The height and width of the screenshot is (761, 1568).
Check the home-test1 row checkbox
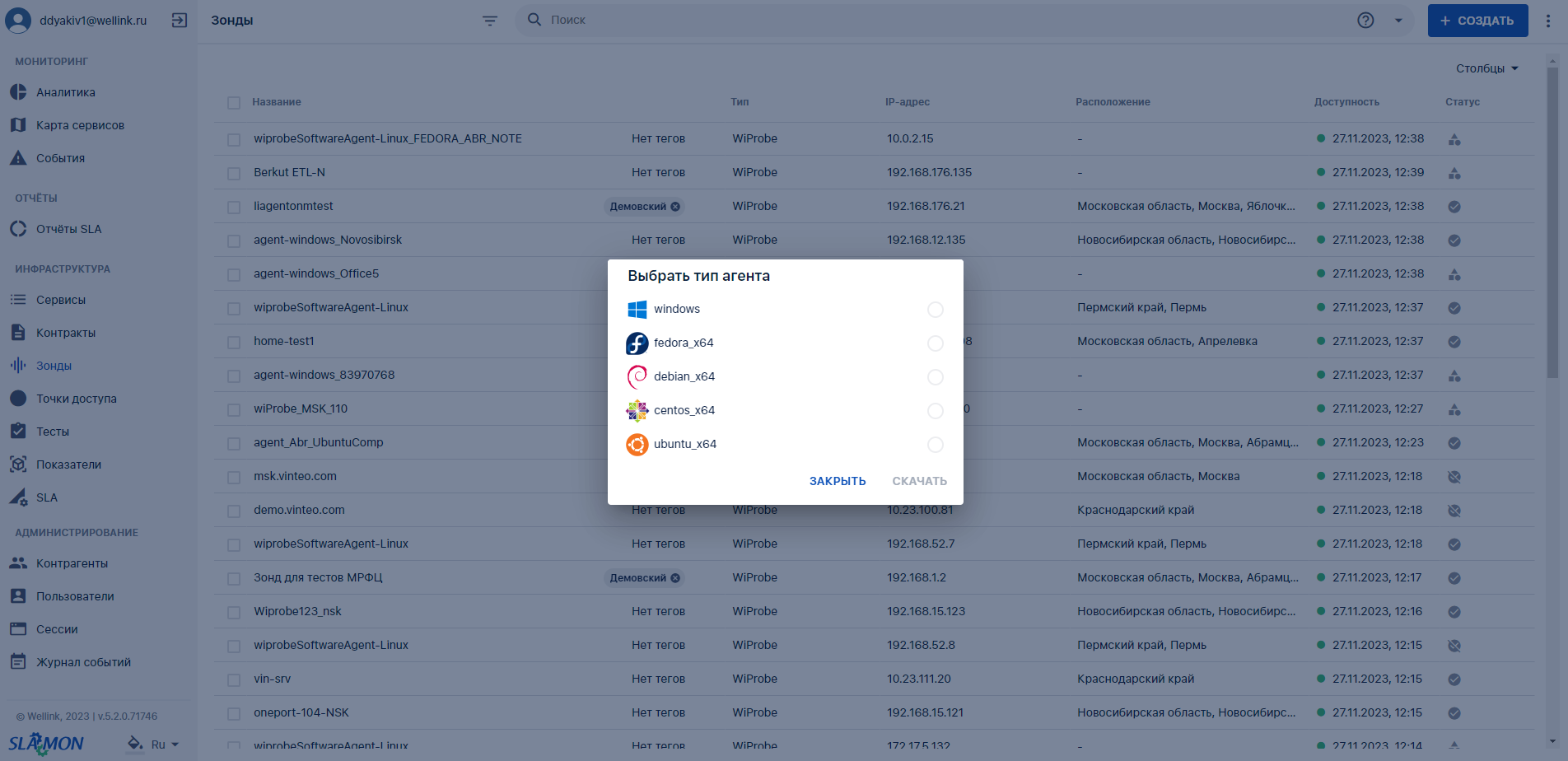tap(234, 343)
